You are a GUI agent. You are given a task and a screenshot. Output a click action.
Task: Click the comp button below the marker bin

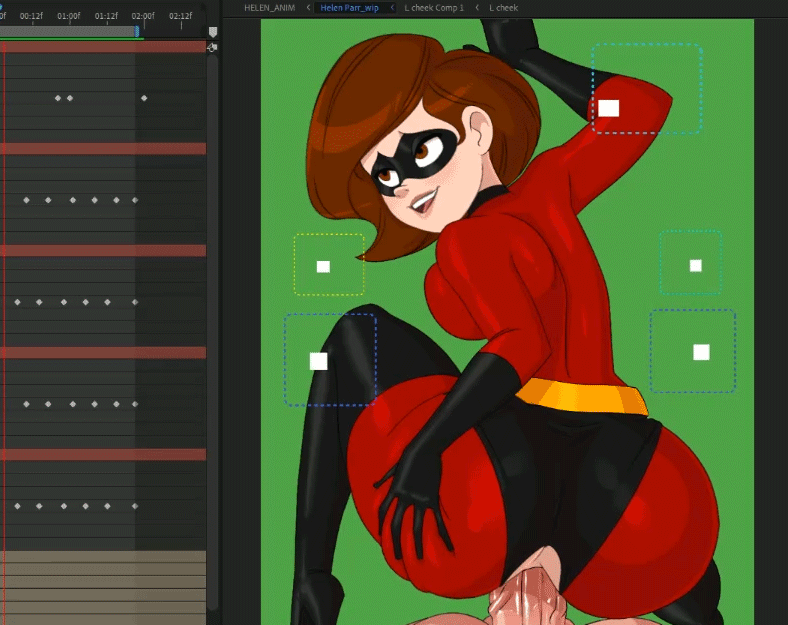tap(212, 48)
